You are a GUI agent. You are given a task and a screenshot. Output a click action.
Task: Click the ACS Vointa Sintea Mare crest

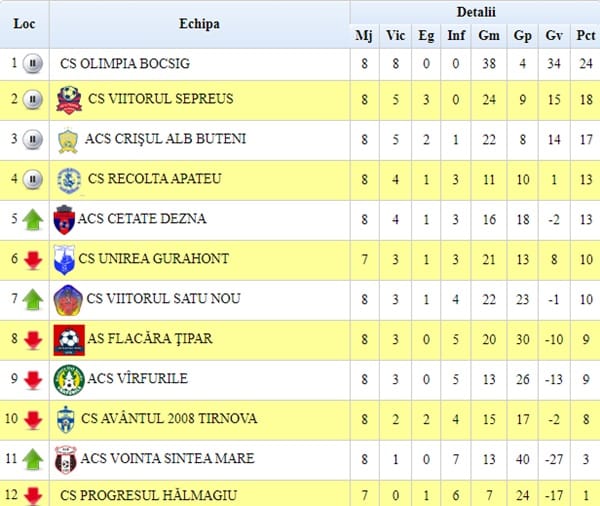65,460
